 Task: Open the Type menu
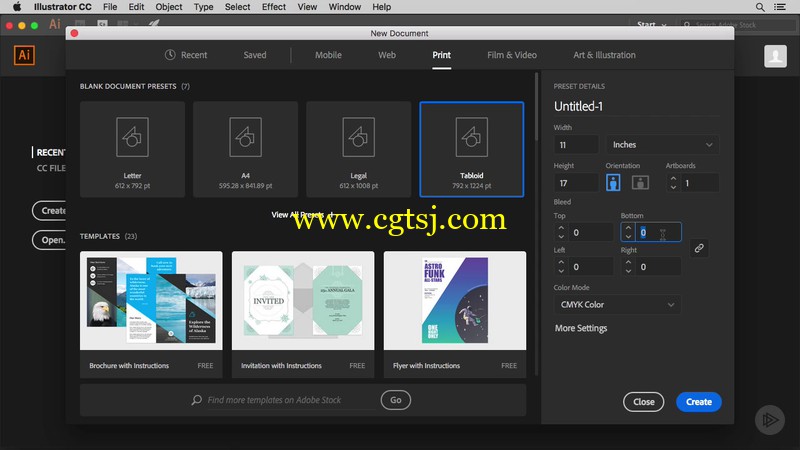(203, 7)
